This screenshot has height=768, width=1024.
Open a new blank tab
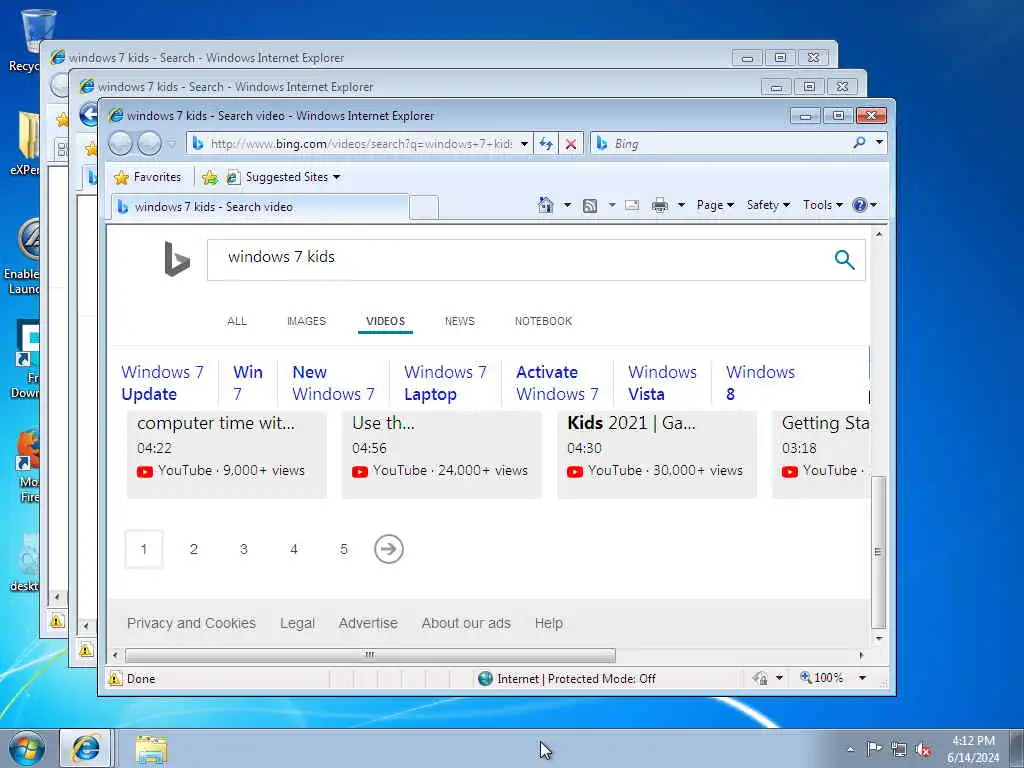(x=424, y=208)
